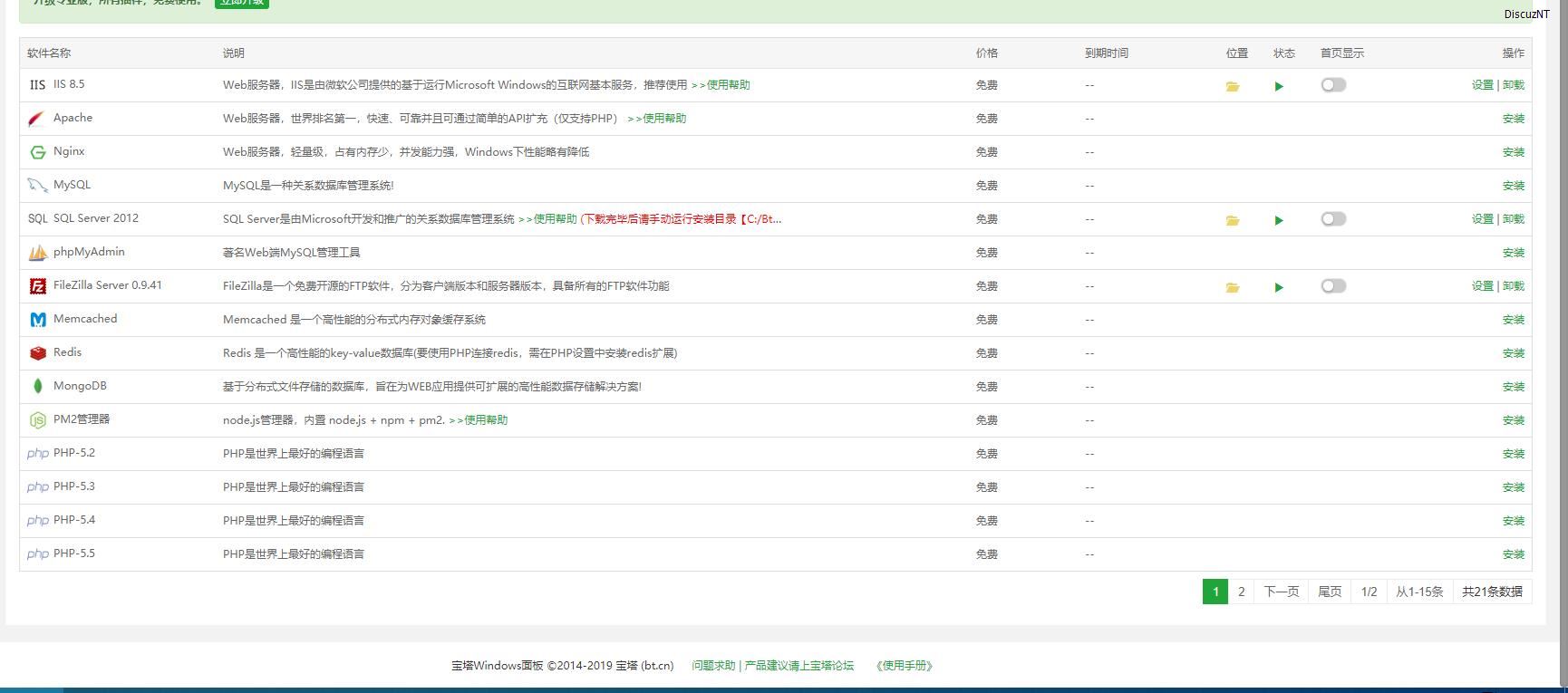
Task: Click the 到期时间 column header
Action: (1107, 53)
